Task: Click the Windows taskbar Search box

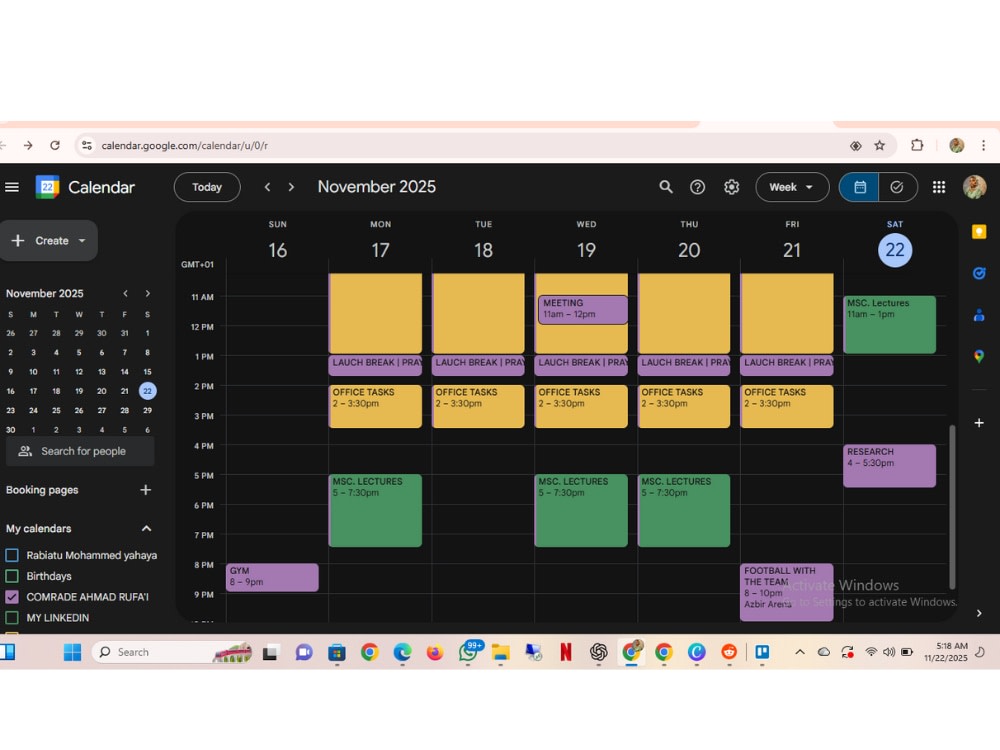Action: click(172, 652)
